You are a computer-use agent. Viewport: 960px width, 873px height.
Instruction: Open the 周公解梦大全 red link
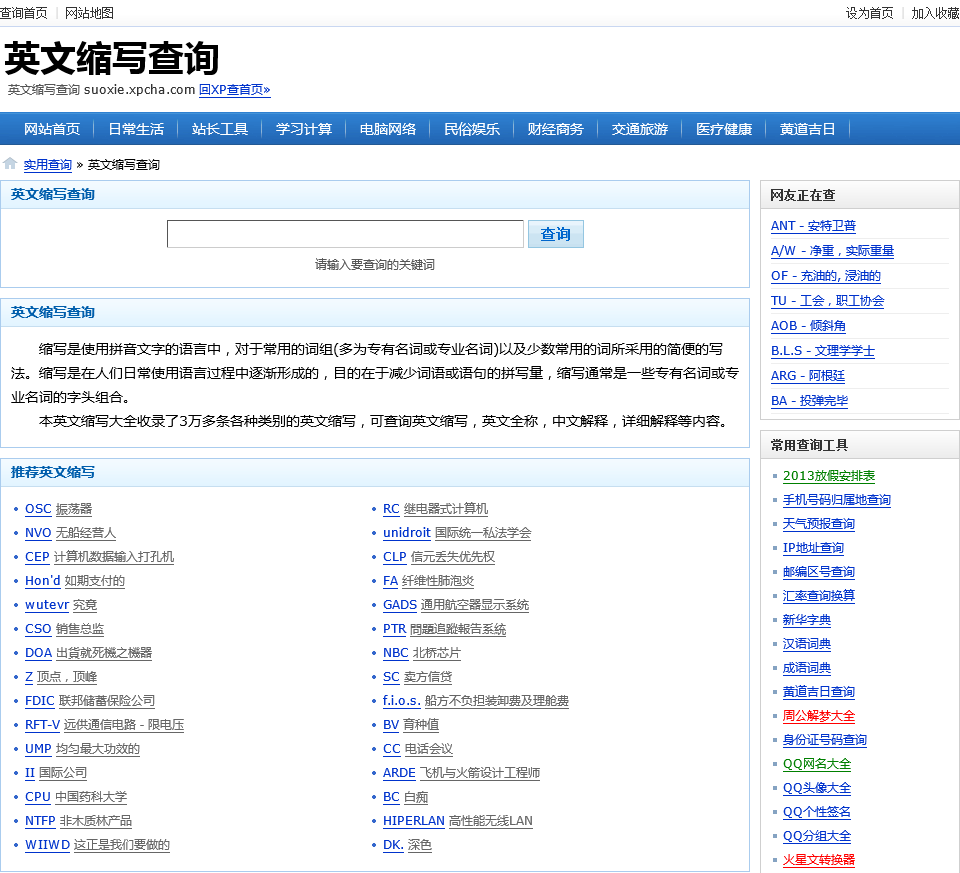[818, 716]
